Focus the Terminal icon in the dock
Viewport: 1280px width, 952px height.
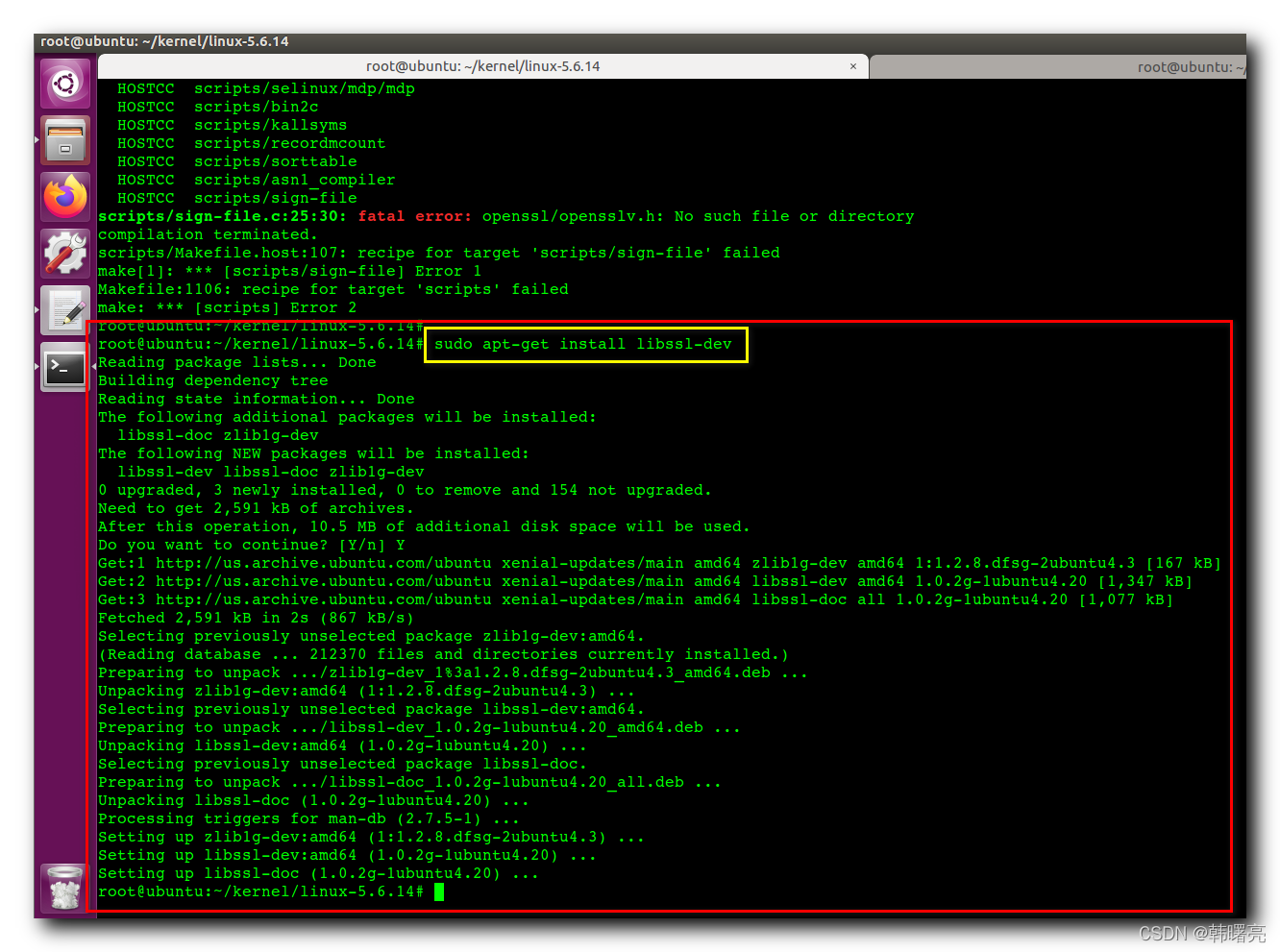point(65,367)
